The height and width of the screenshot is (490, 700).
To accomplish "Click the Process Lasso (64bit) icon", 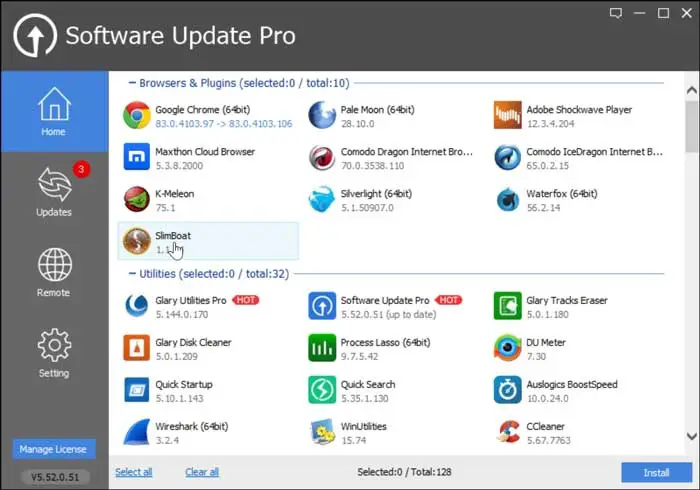I will (322, 348).
